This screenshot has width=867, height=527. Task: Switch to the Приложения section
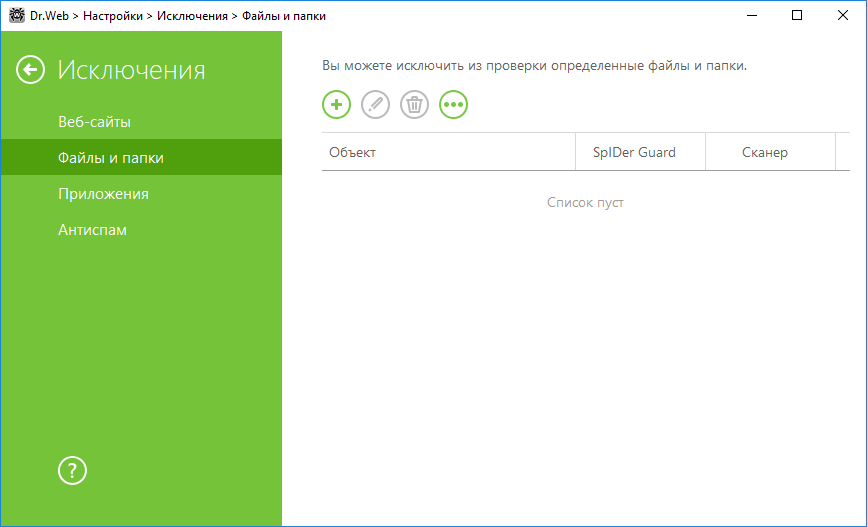tap(142, 194)
